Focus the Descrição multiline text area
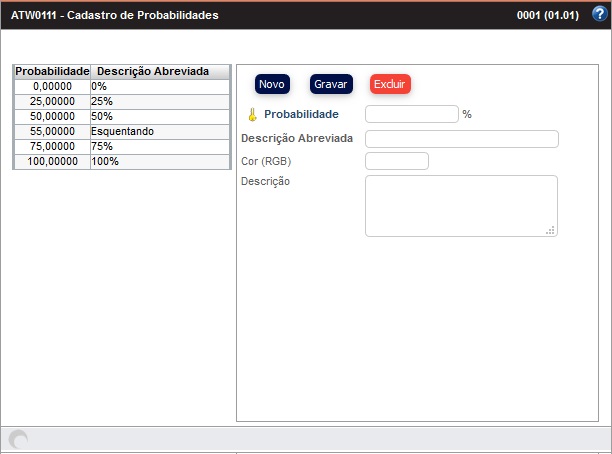Image resolution: width=612 pixels, height=454 pixels. tap(460, 205)
